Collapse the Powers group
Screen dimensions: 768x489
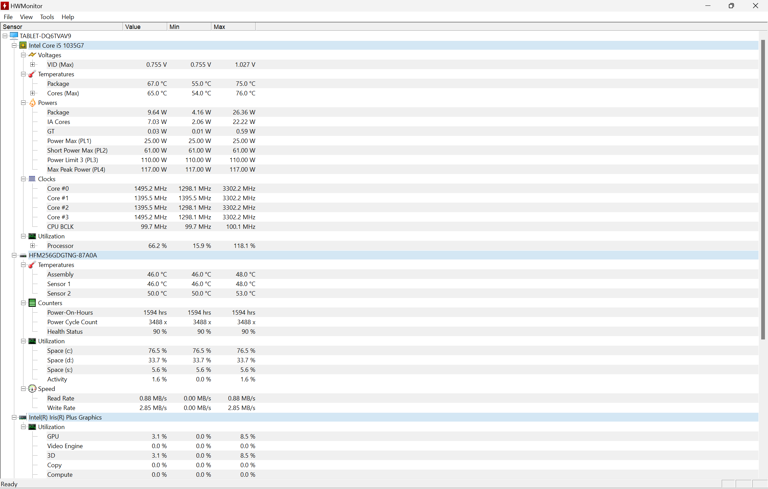coord(23,102)
